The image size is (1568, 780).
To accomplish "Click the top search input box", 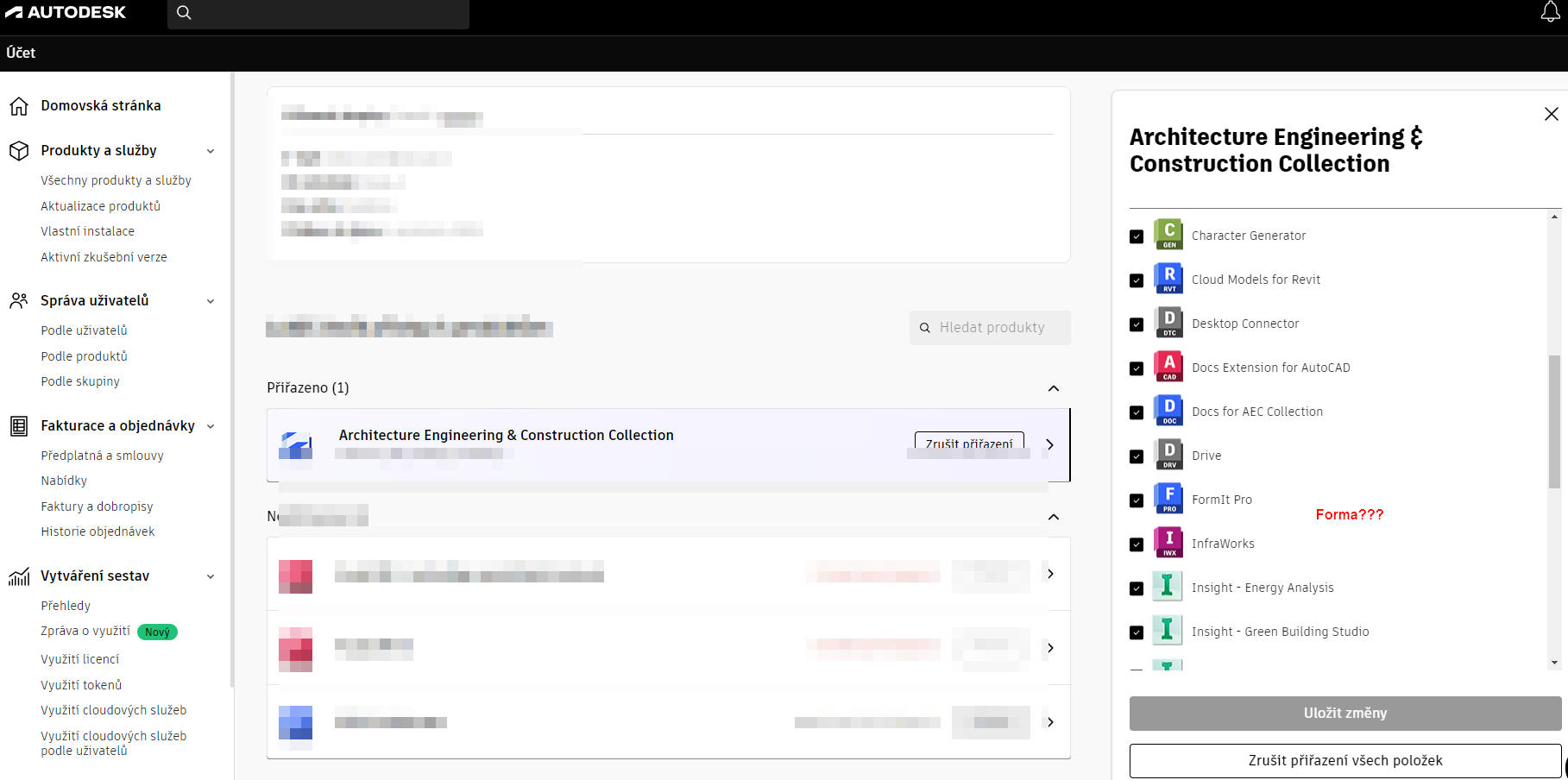I will pos(318,13).
